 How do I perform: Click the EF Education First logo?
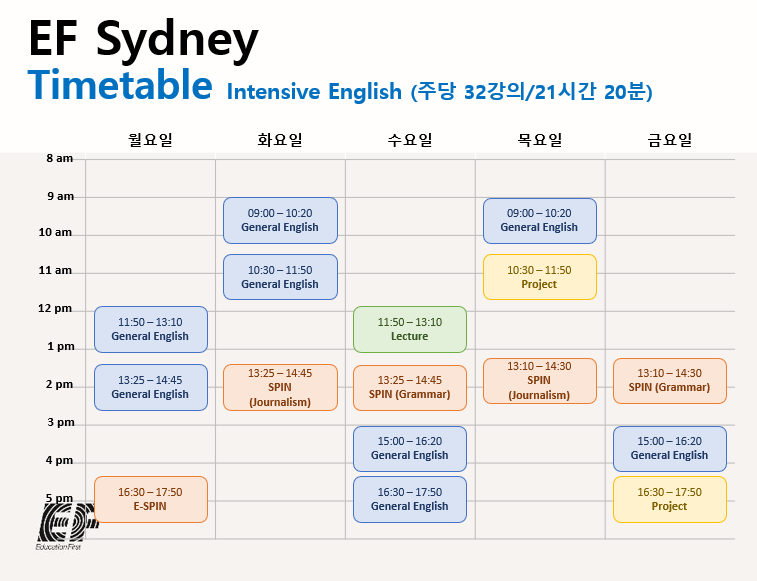(66, 526)
